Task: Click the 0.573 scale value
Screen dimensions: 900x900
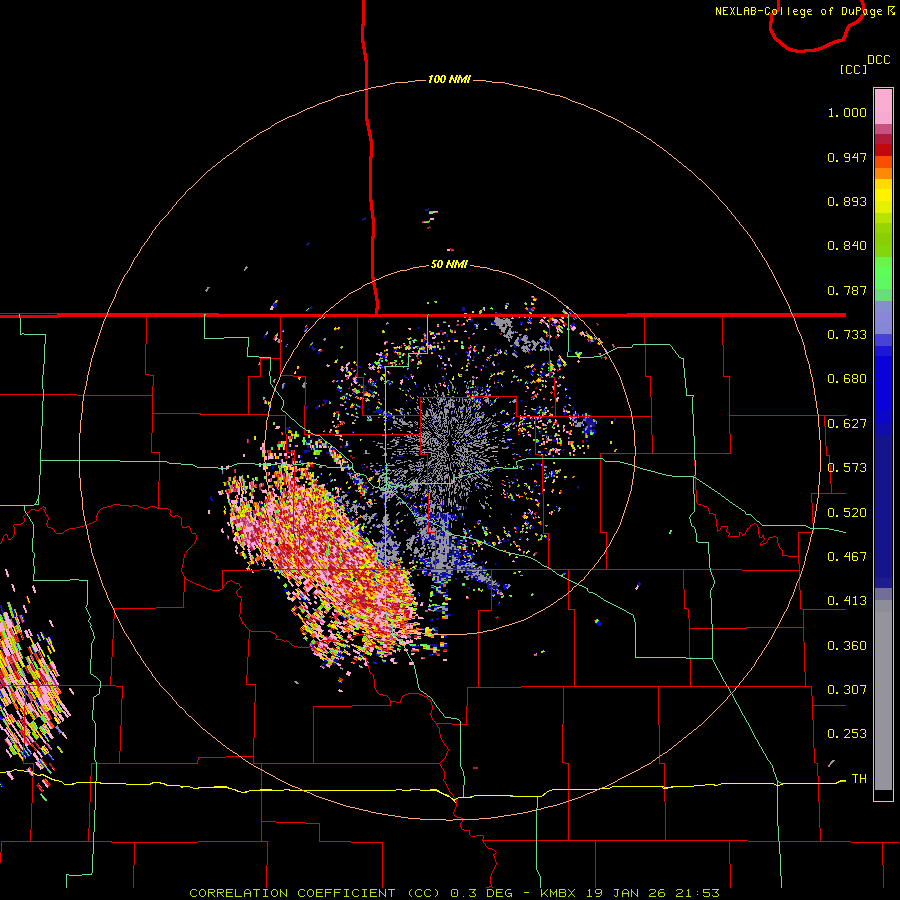Action: click(847, 468)
